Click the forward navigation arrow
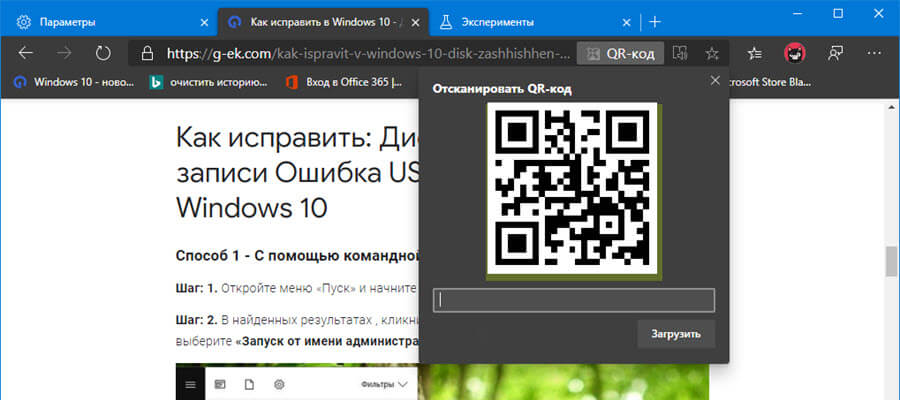Screen dimensions: 900x400 point(64,53)
